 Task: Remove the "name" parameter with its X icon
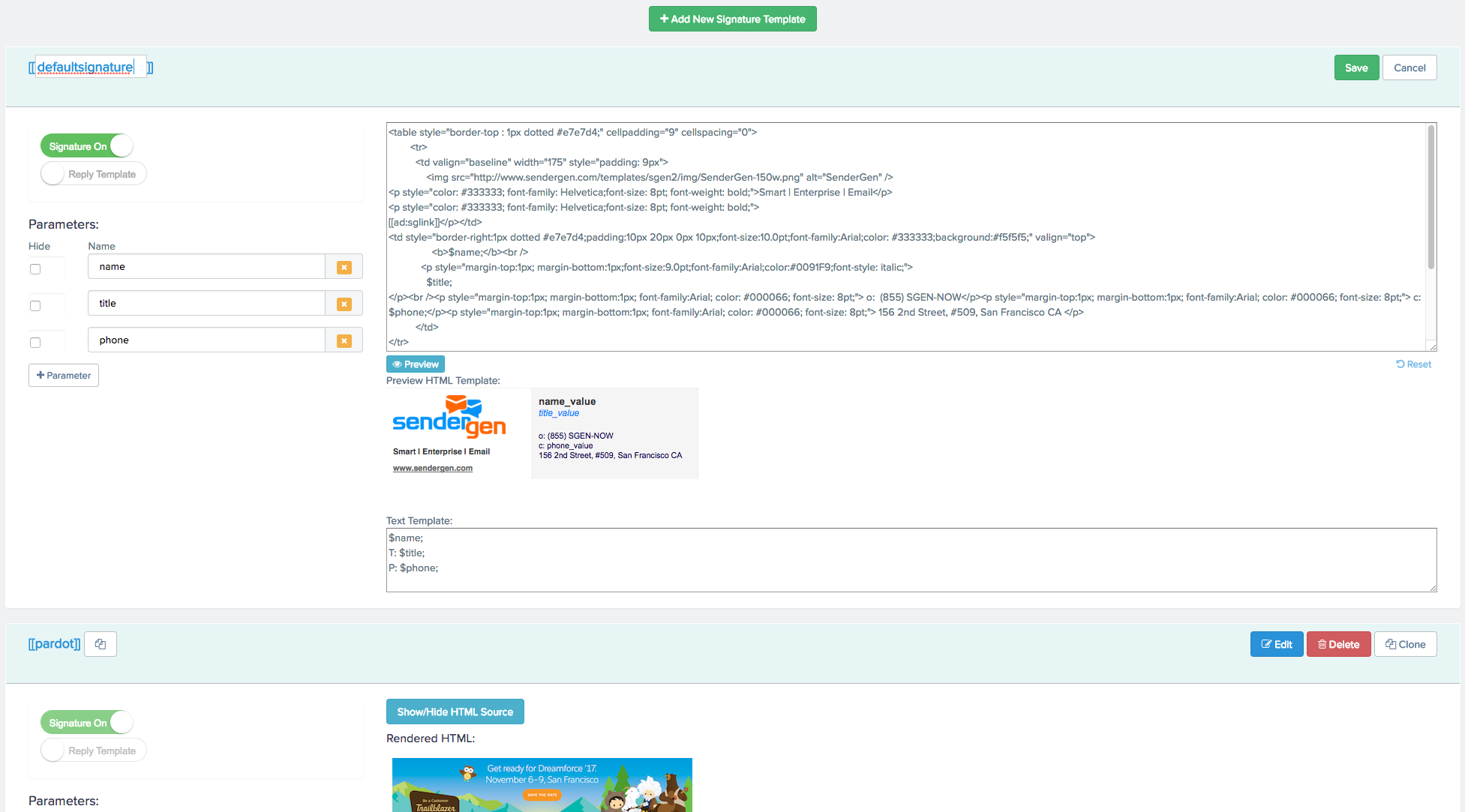pos(344,266)
